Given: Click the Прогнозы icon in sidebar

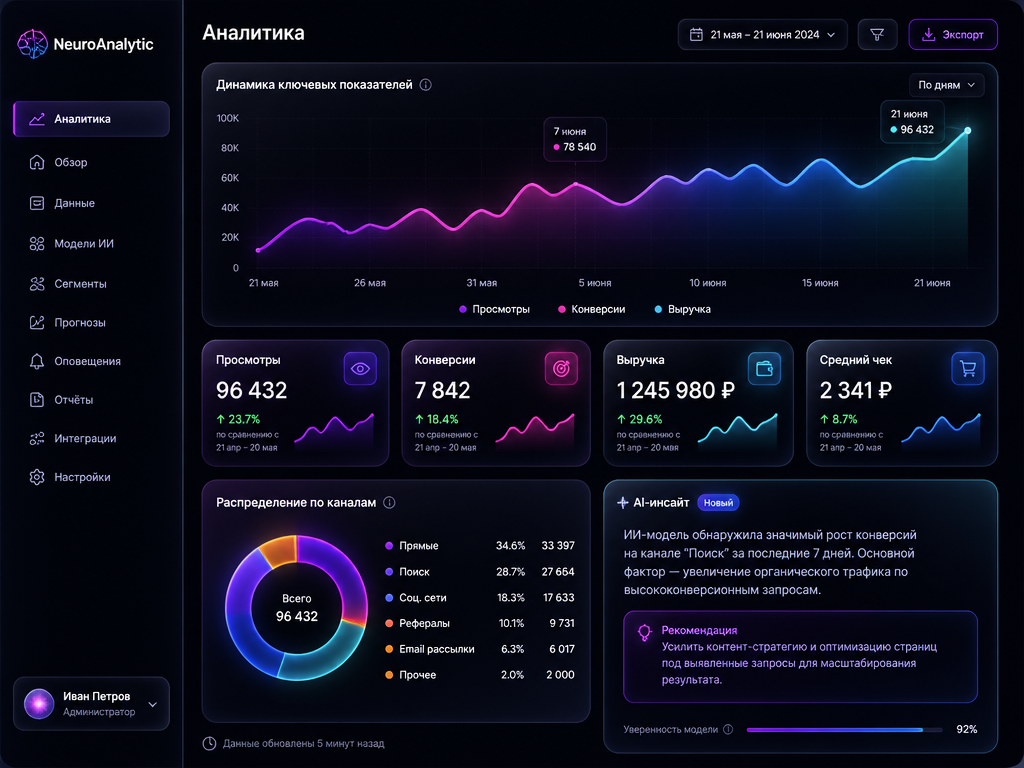Looking at the screenshot, I should pos(37,323).
